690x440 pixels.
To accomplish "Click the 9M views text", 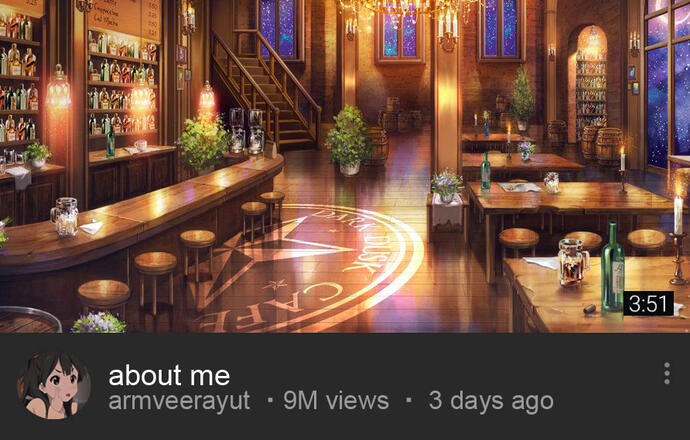I will (336, 400).
